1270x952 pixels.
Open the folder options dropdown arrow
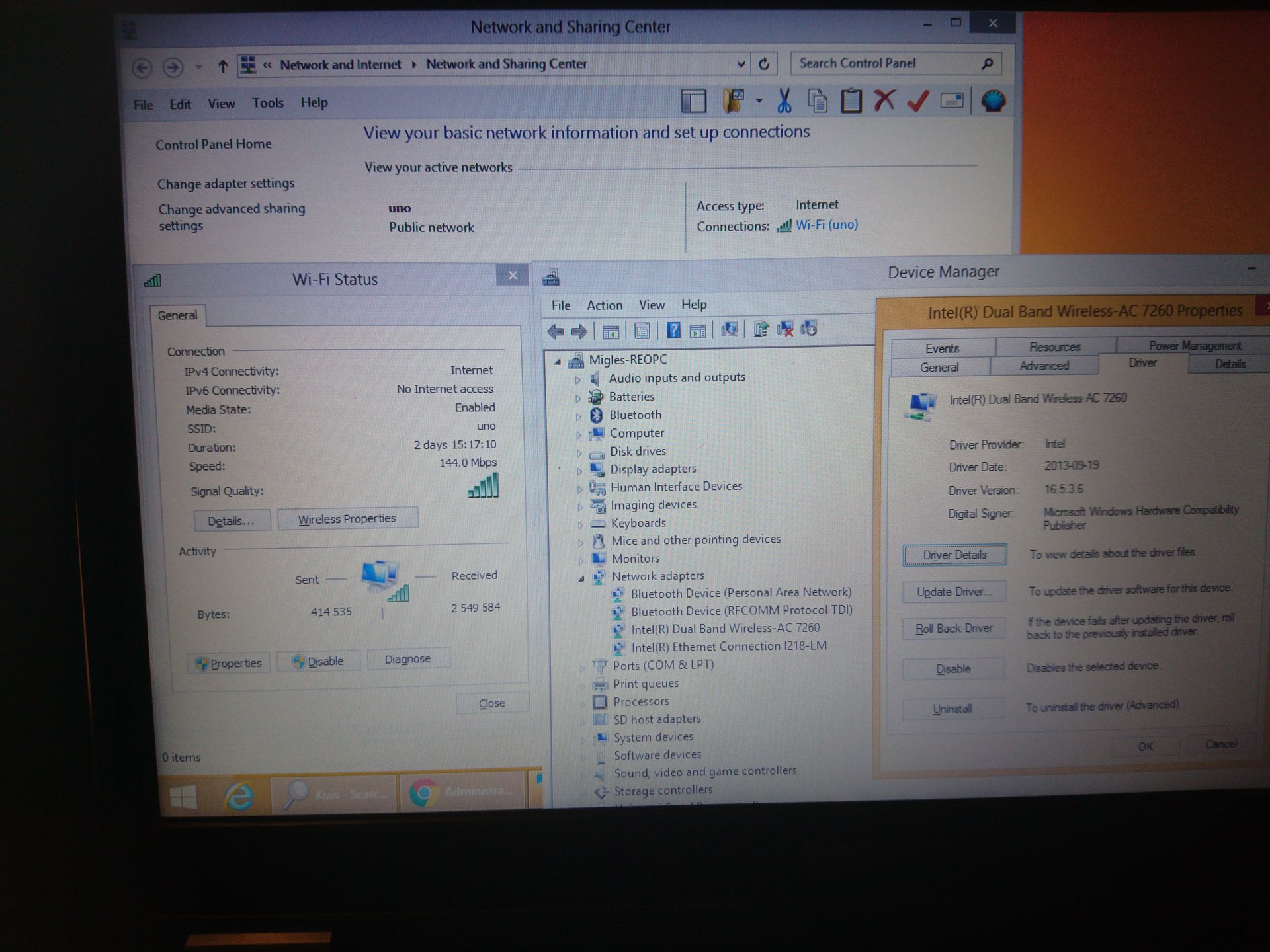click(x=759, y=101)
